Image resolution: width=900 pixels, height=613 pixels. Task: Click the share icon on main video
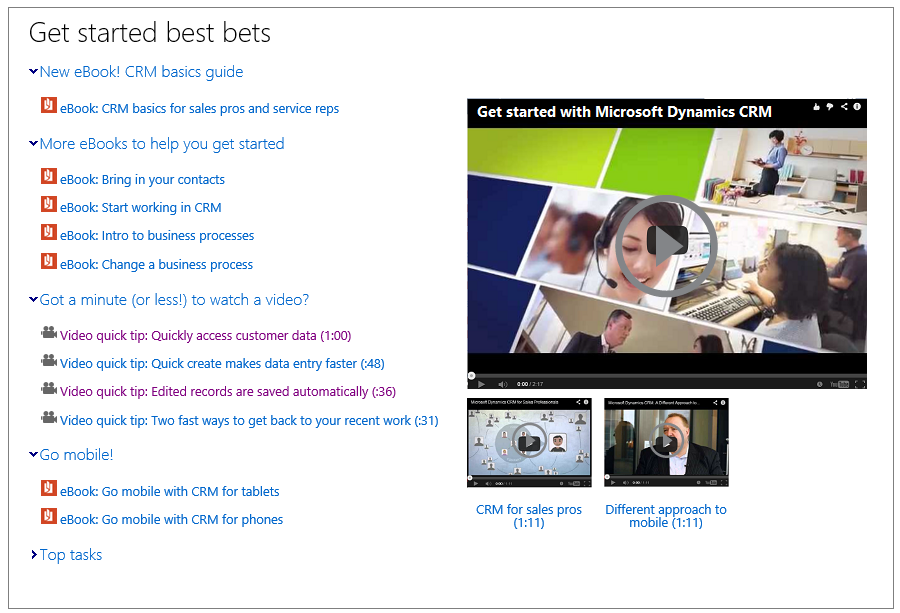point(844,106)
